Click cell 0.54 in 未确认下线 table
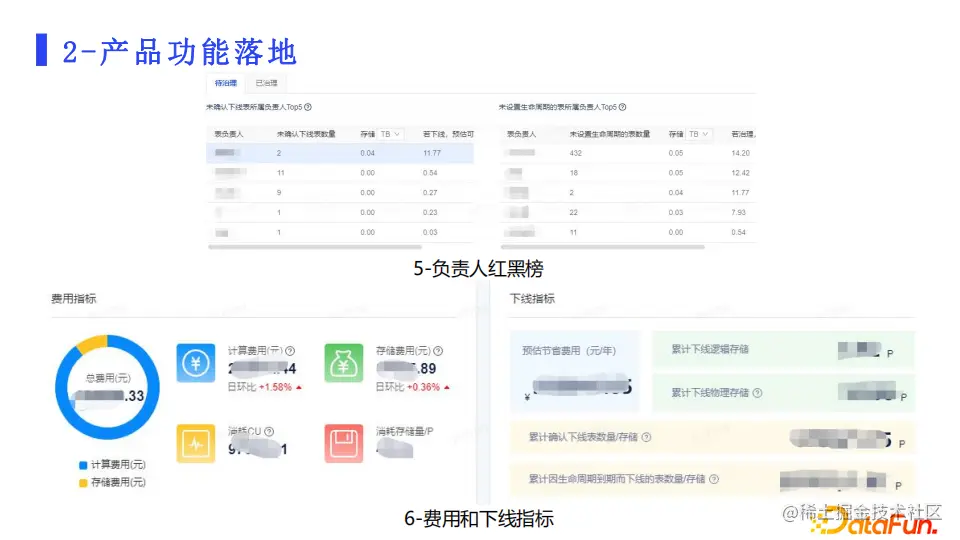Viewport: 960px width, 540px height. 430,173
